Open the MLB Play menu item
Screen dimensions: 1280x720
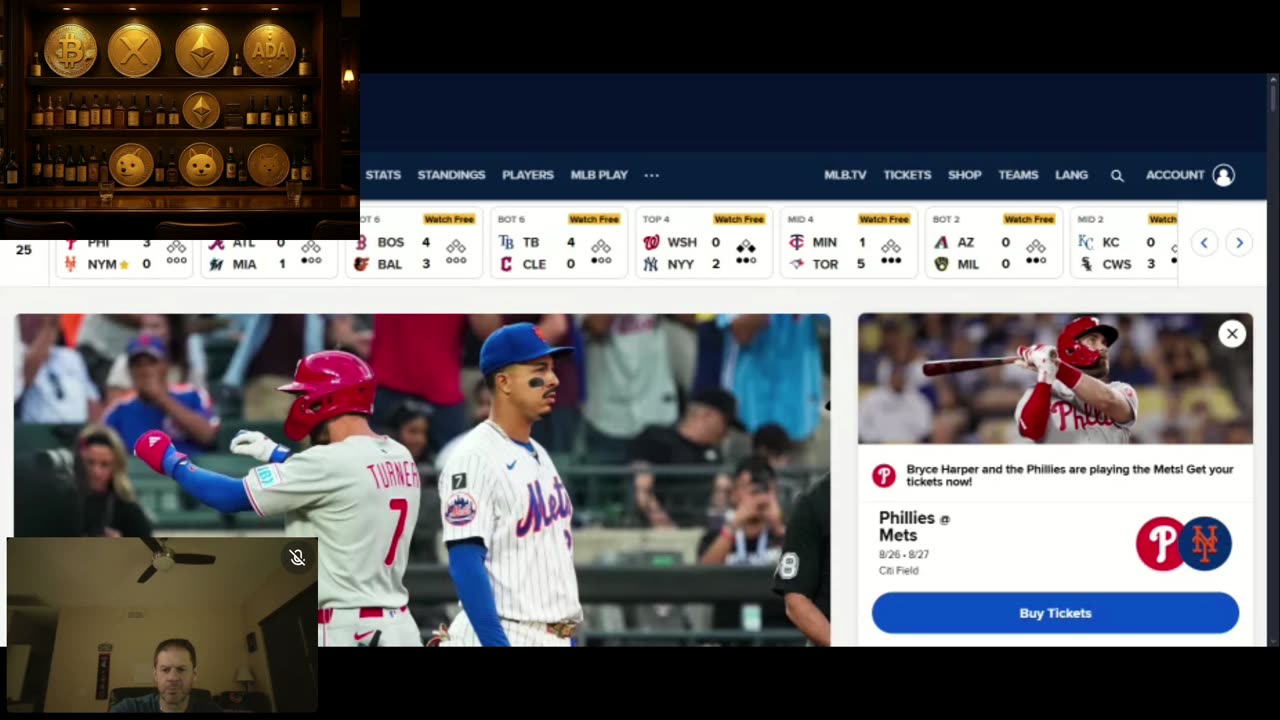[x=599, y=175]
